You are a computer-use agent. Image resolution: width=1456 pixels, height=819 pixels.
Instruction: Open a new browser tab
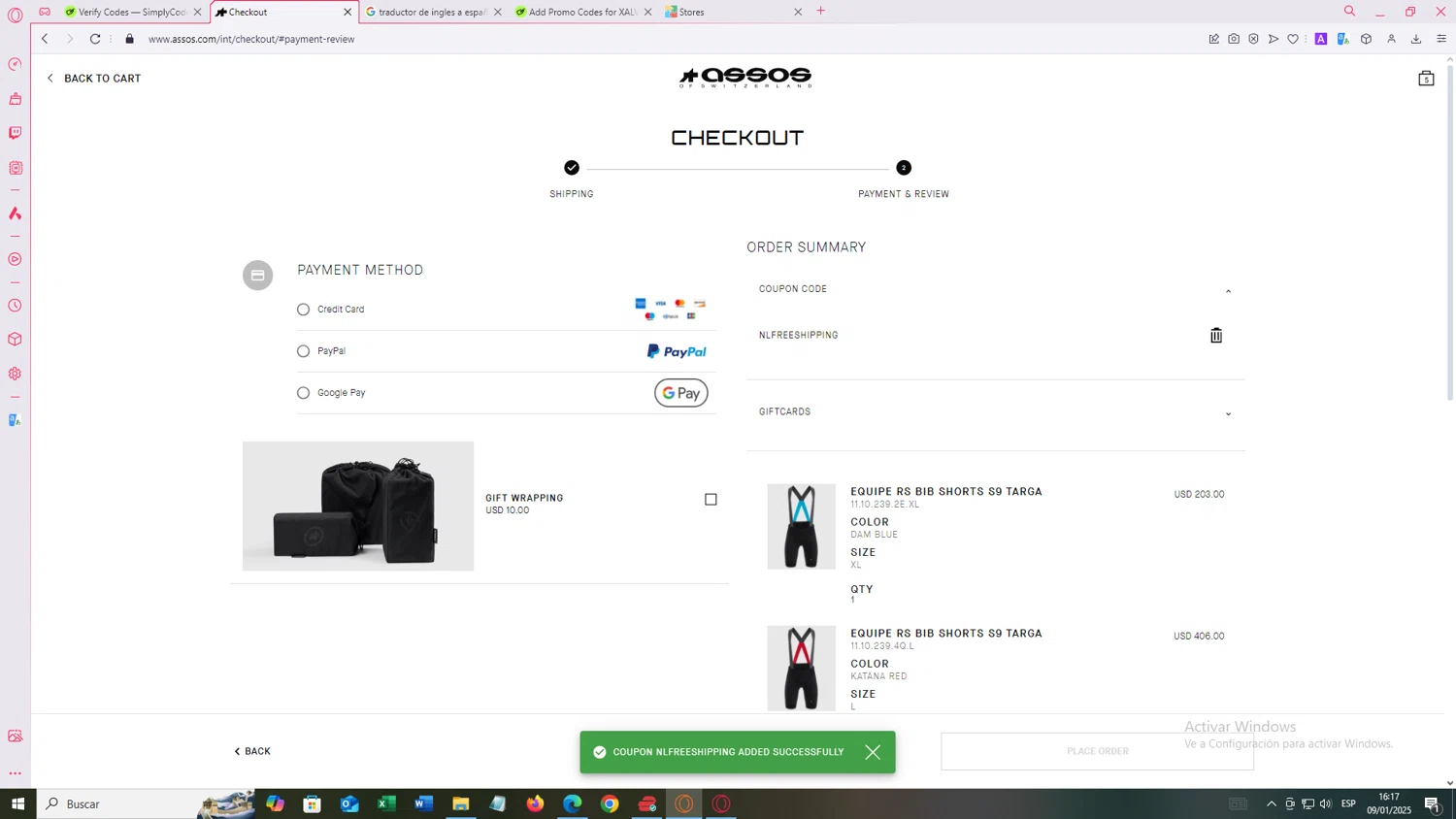pos(821,12)
